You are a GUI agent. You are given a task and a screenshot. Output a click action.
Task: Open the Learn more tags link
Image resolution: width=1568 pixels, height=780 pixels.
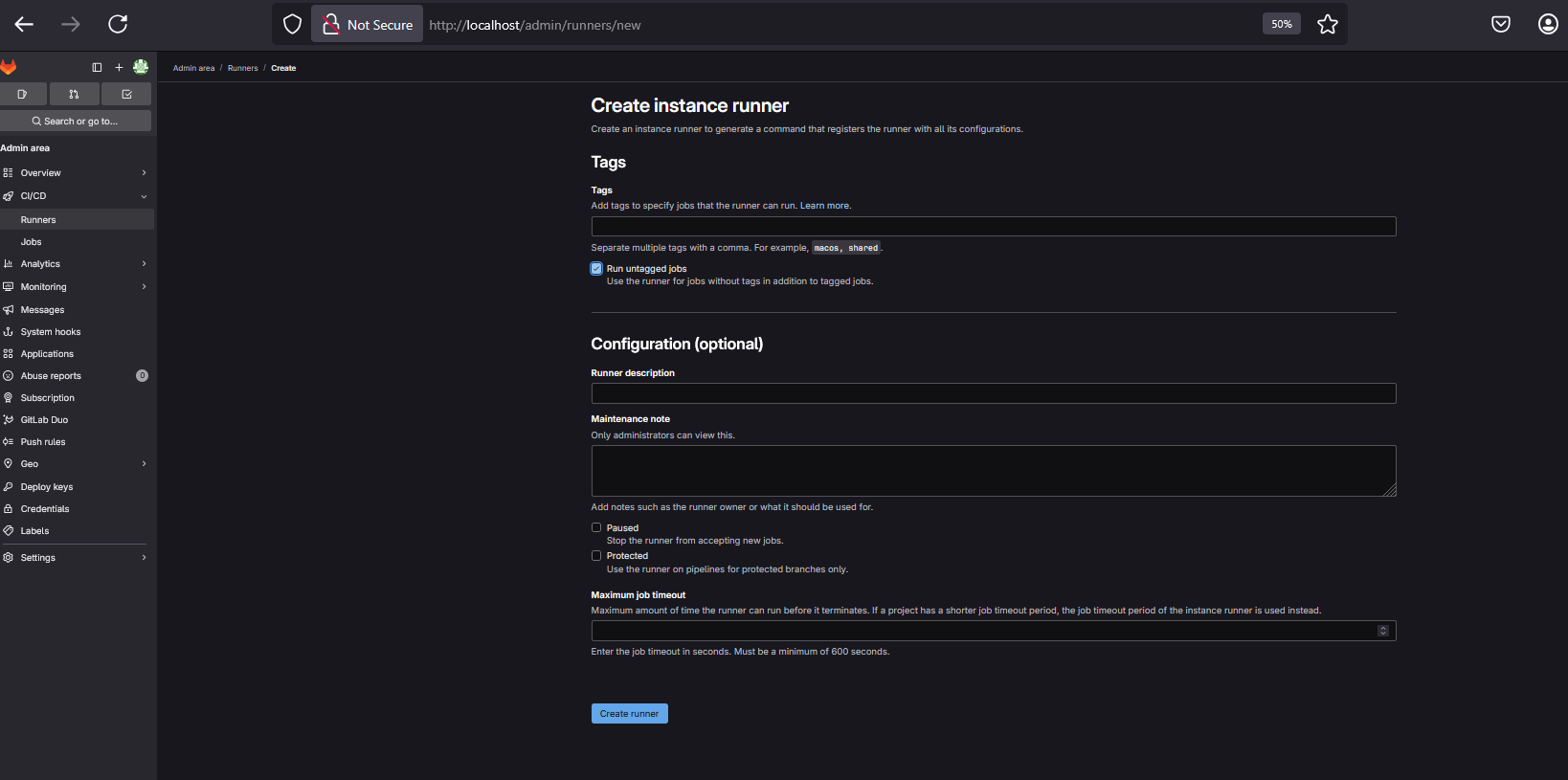pyautogui.click(x=824, y=206)
